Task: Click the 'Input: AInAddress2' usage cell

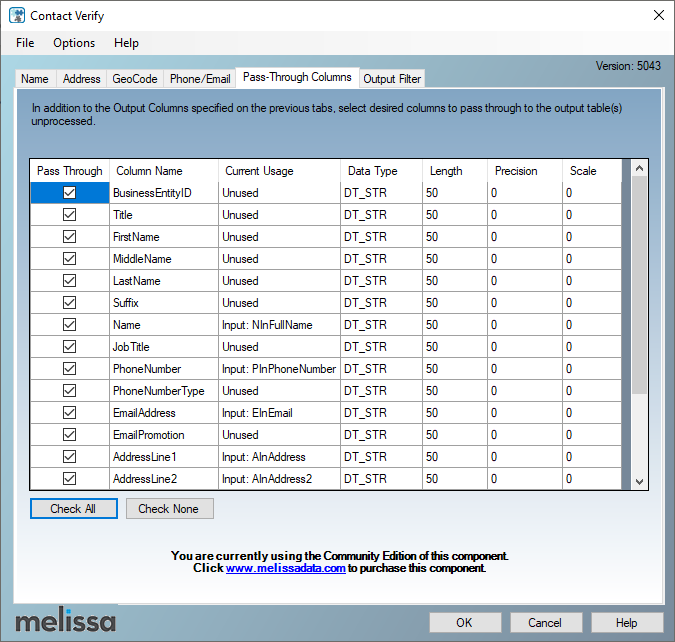Action: (279, 478)
